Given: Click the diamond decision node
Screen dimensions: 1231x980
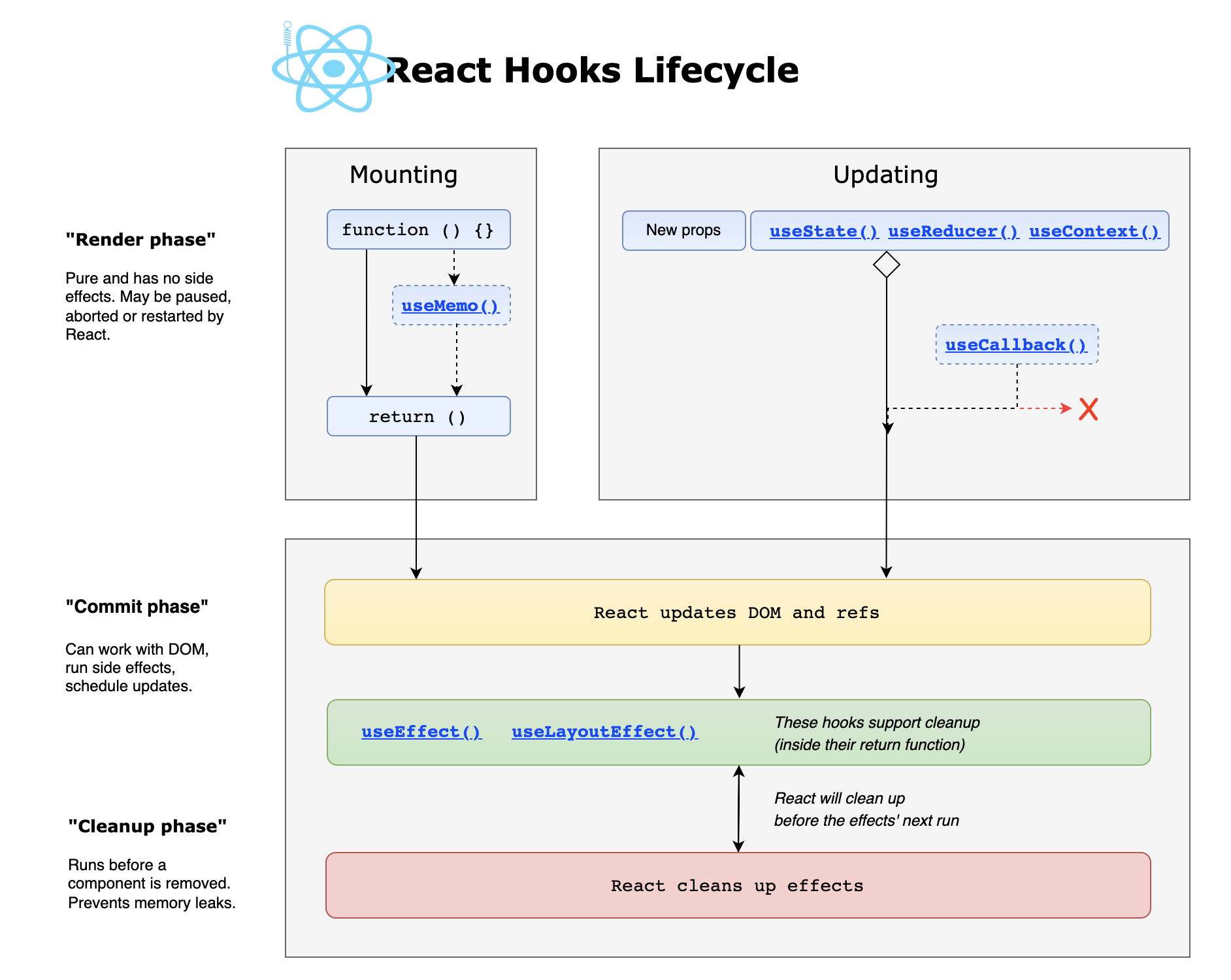Looking at the screenshot, I should coord(887,265).
